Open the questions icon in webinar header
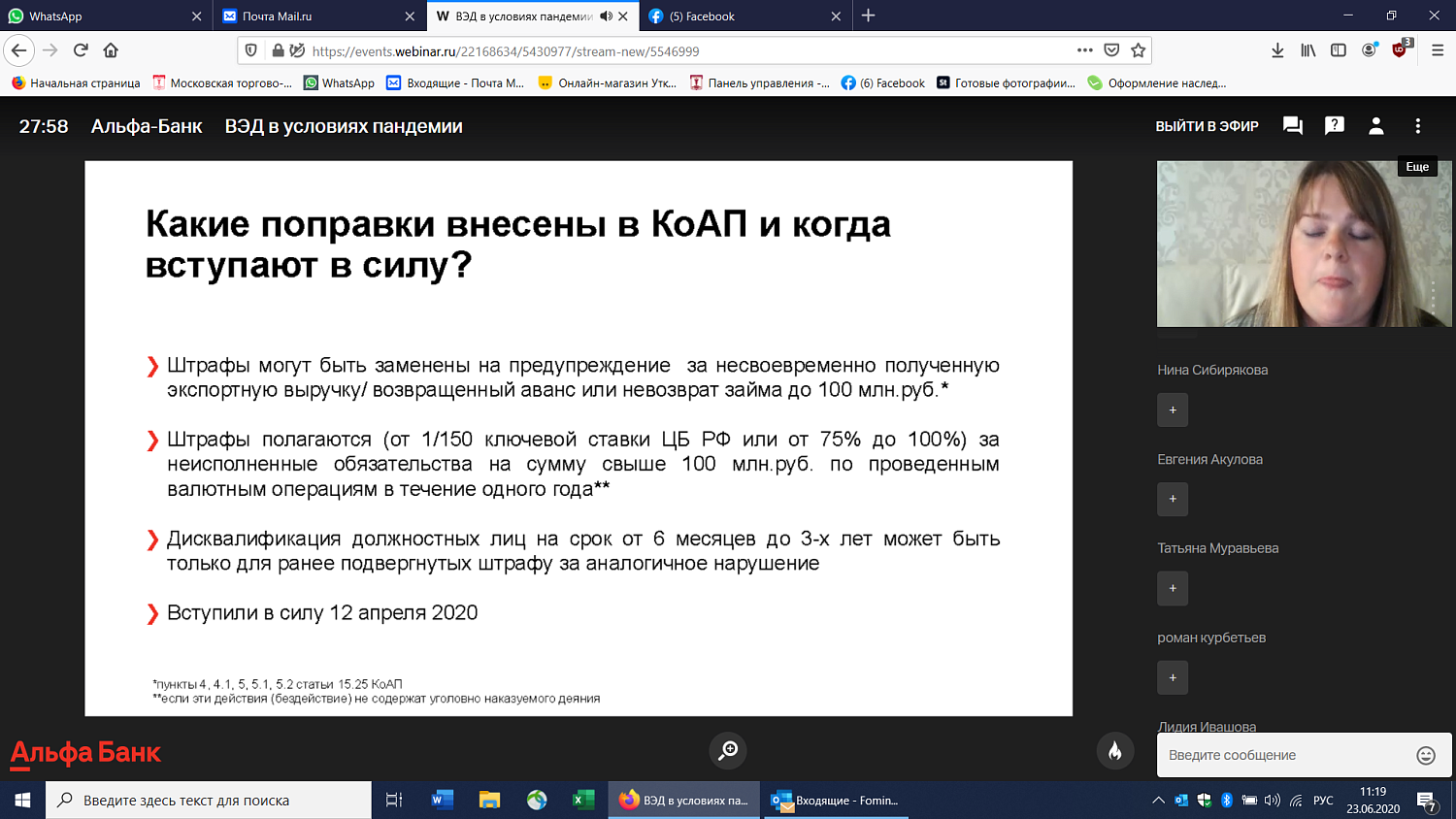 pos(1335,126)
